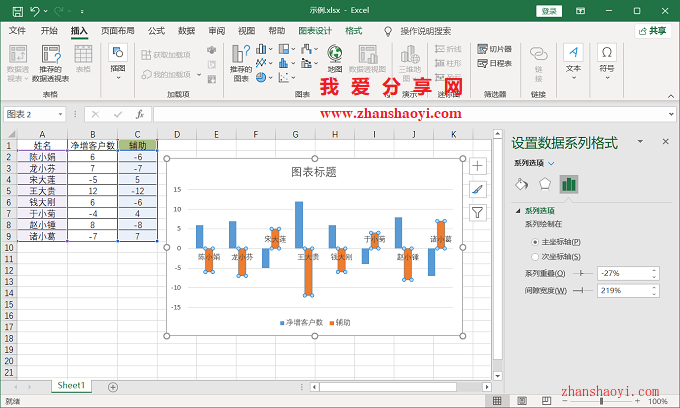Add a new sheet with plus icon
The image size is (680, 408).
113,387
